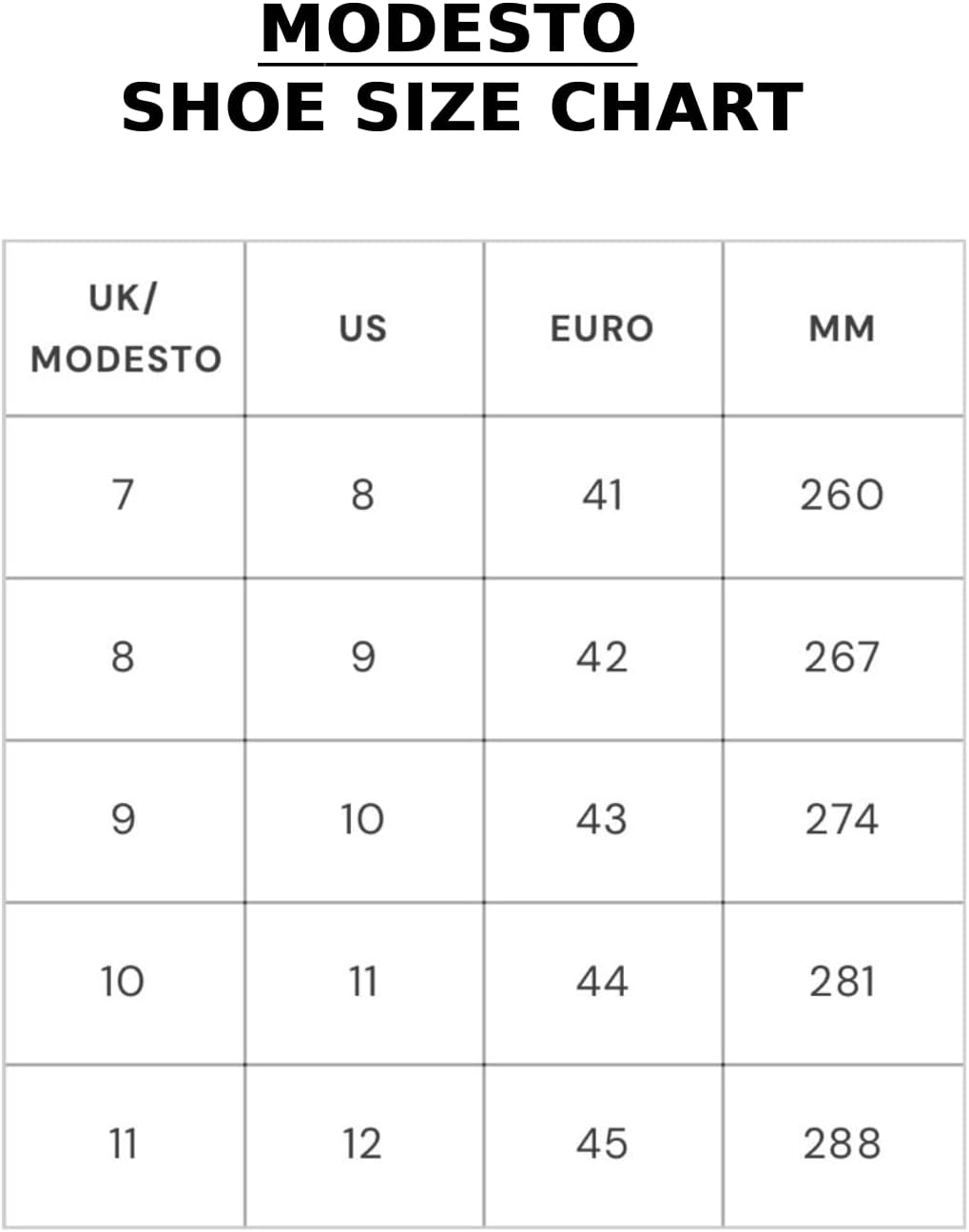Screen dimensions: 969x1232
Task: Click UK size 7 cell
Action: (x=123, y=495)
